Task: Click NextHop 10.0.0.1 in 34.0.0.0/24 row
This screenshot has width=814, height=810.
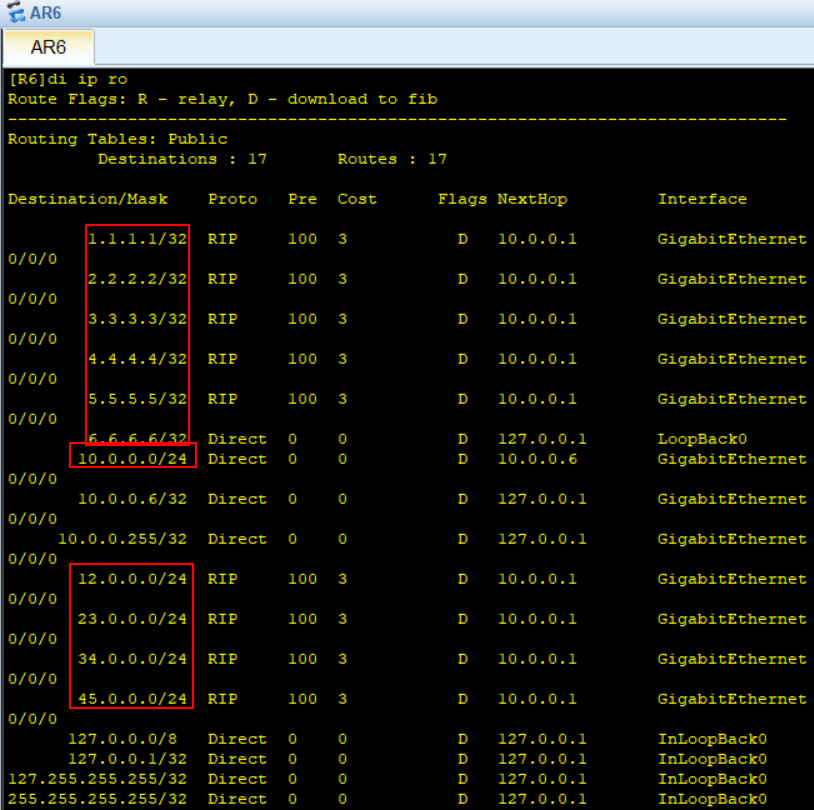Action: coord(537,659)
